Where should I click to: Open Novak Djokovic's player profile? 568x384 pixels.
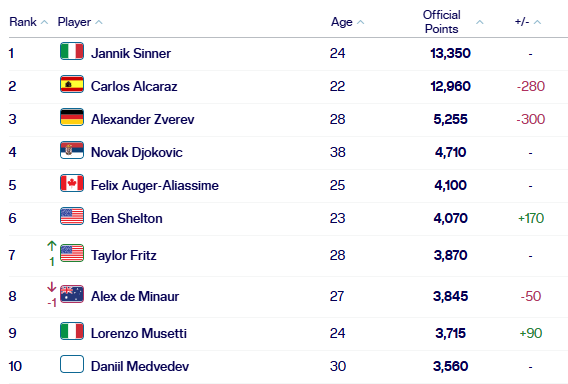coord(137,152)
